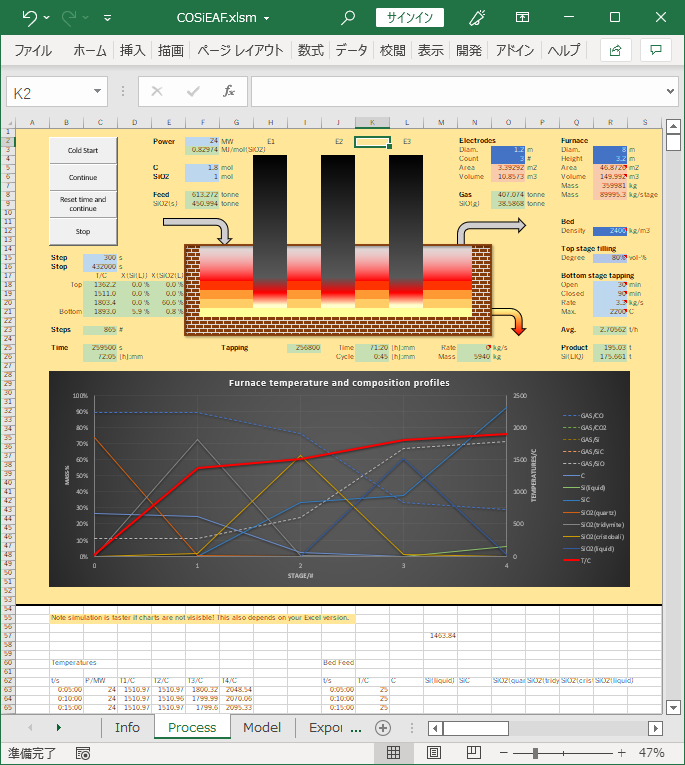Select Normal grid view in status bar
The image size is (685, 765).
click(393, 753)
